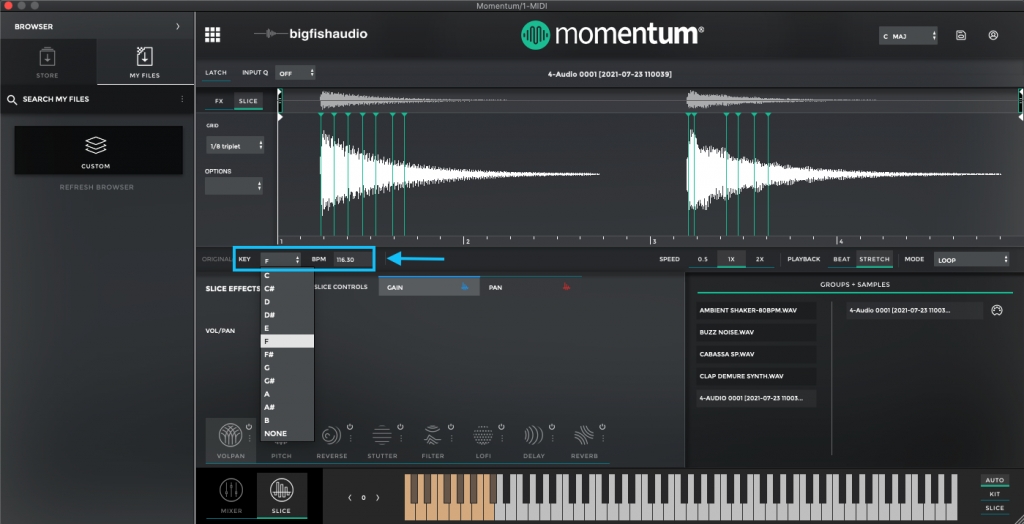Click the octave down arrow left of 0
The width and height of the screenshot is (1024, 524).
click(350, 498)
